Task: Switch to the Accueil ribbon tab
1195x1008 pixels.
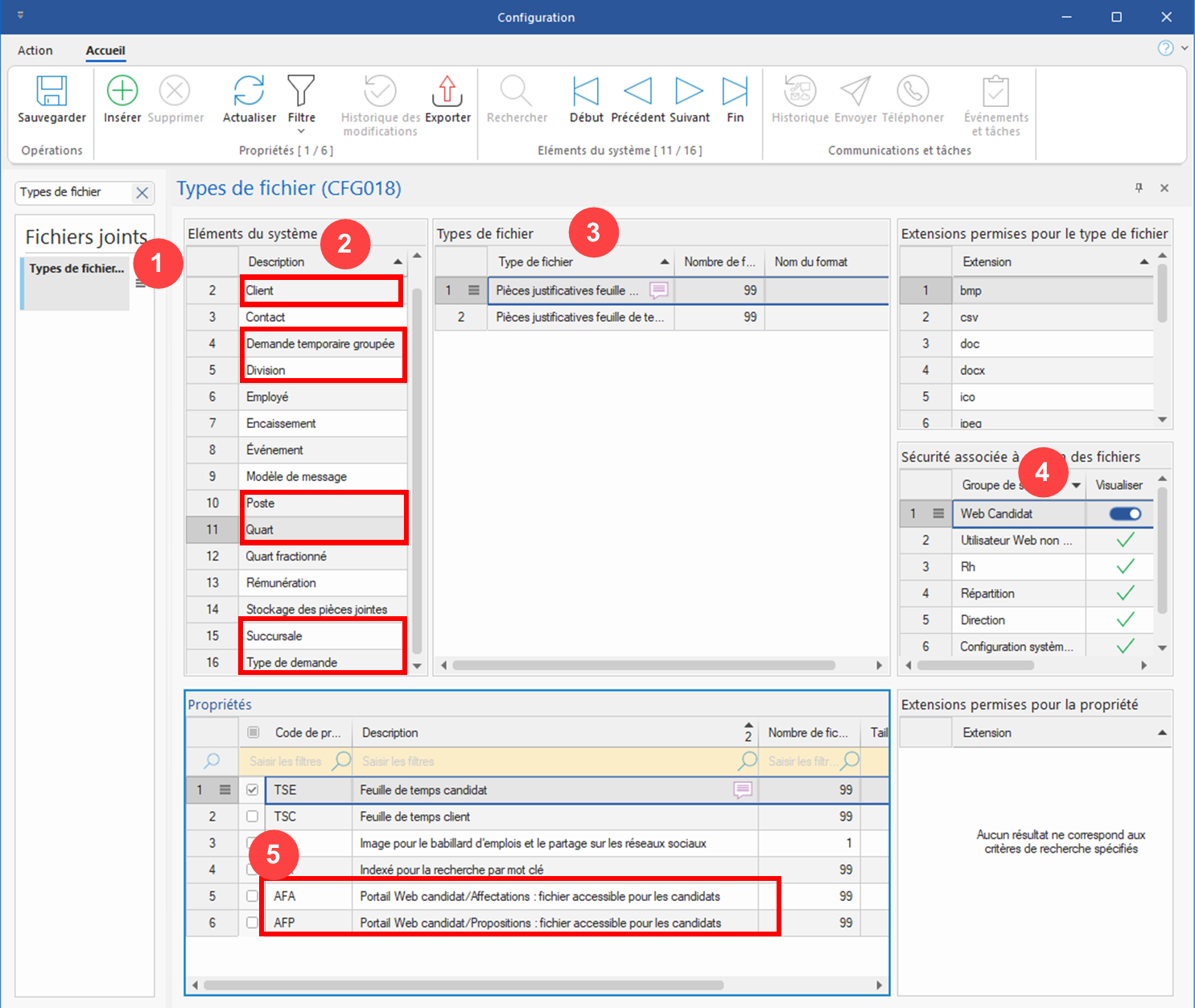Action: coord(105,51)
